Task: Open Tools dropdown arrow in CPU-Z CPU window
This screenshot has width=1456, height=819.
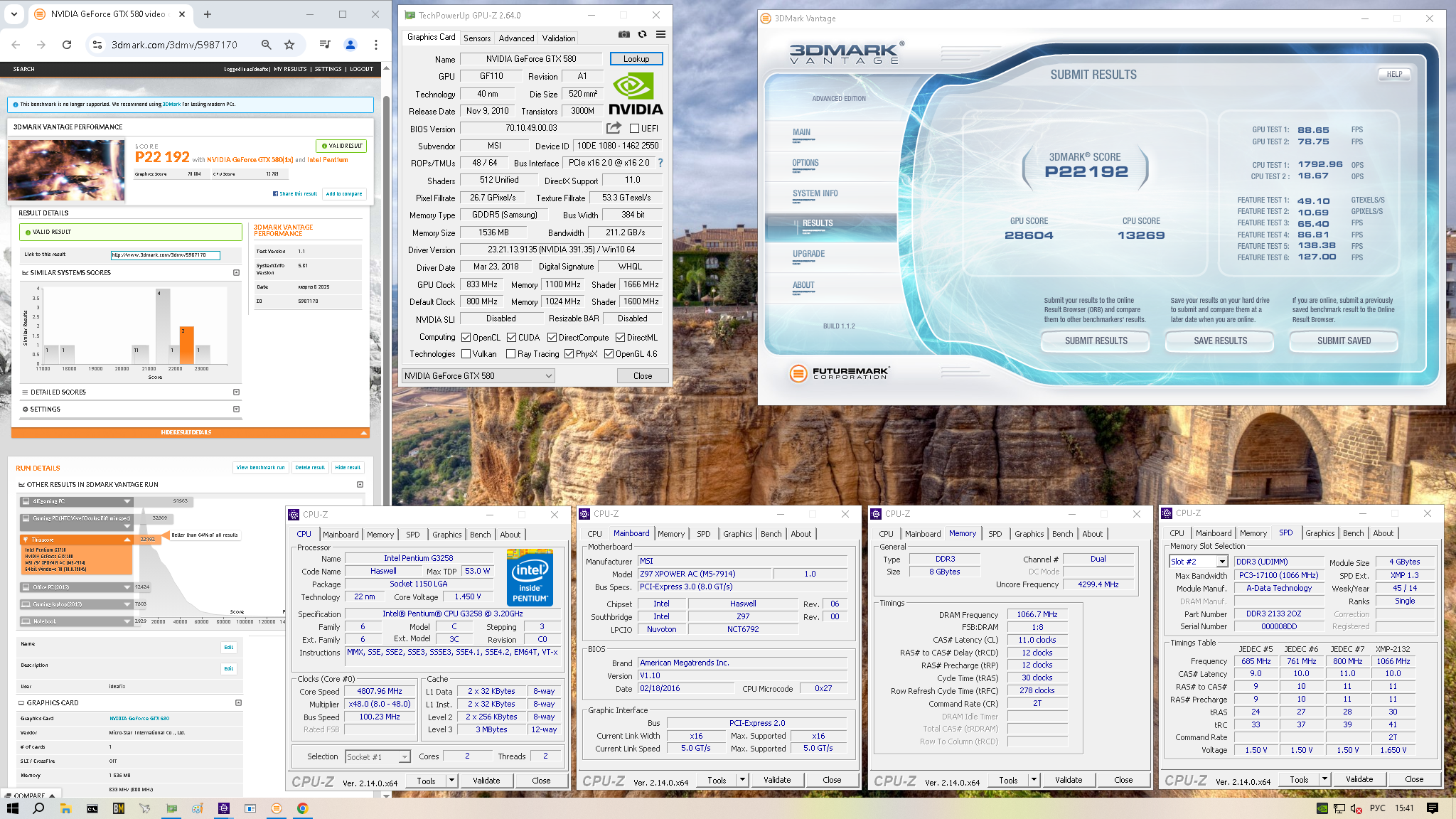Action: coord(451,781)
